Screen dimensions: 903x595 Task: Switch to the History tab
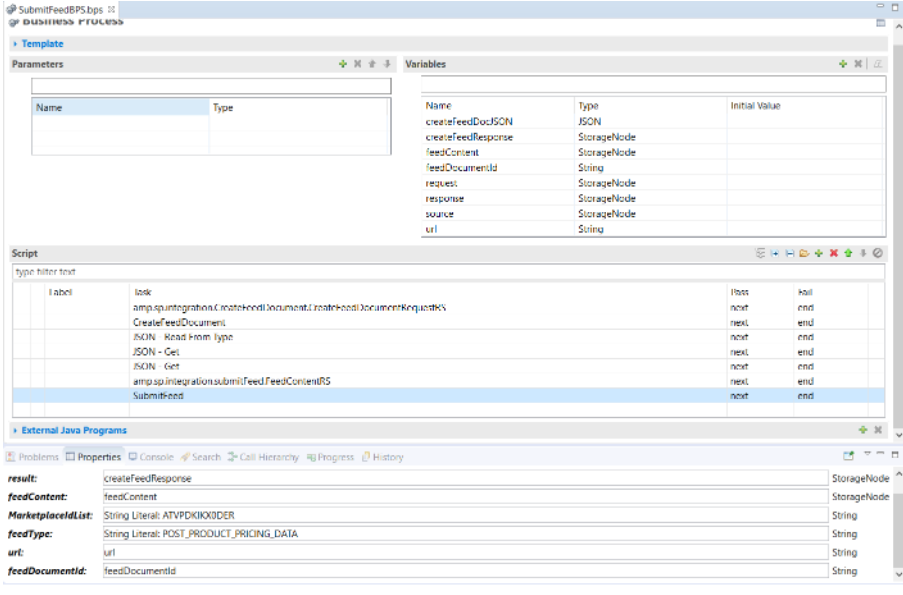coord(382,457)
